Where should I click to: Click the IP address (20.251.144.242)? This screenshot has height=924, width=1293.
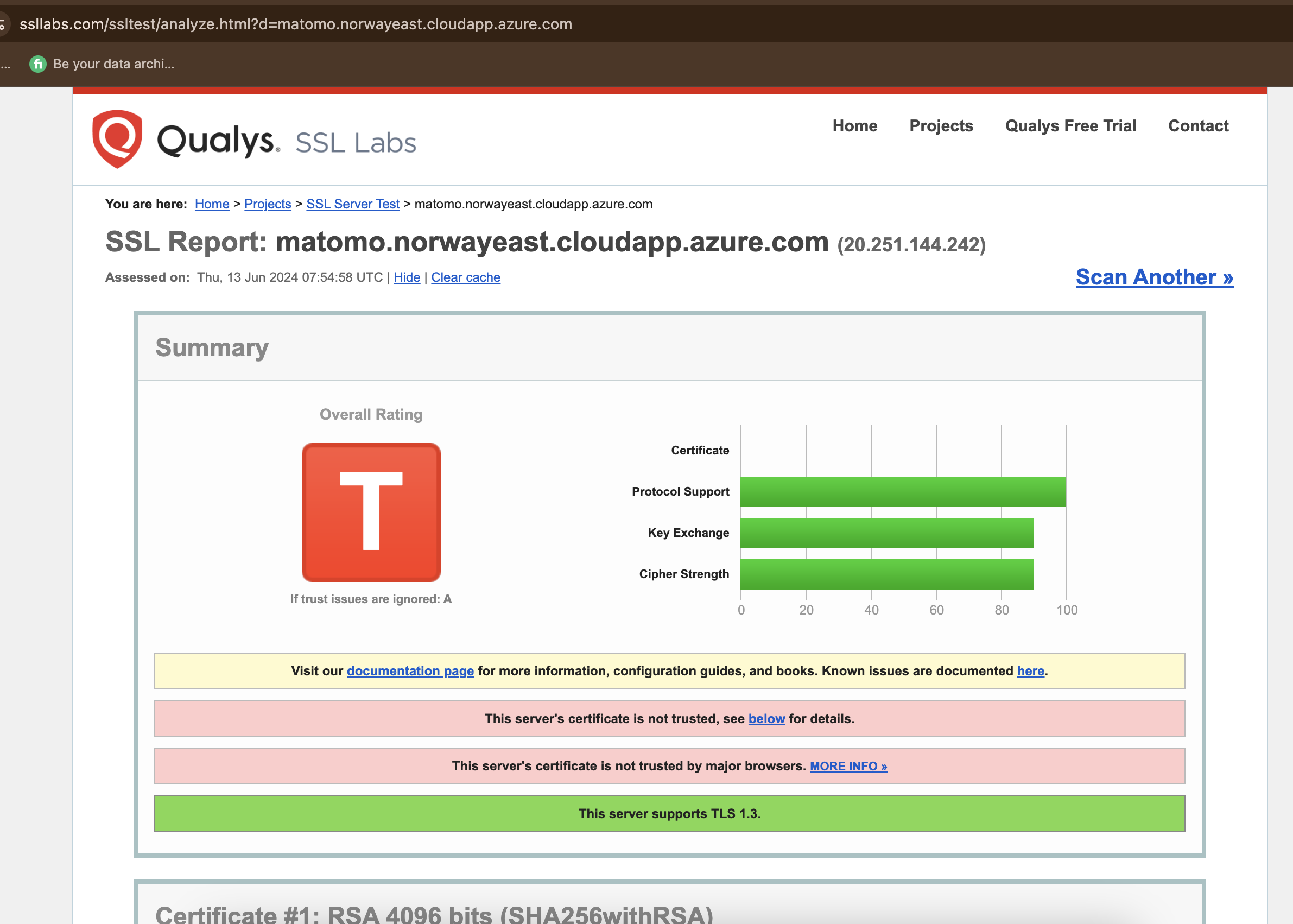(x=911, y=245)
